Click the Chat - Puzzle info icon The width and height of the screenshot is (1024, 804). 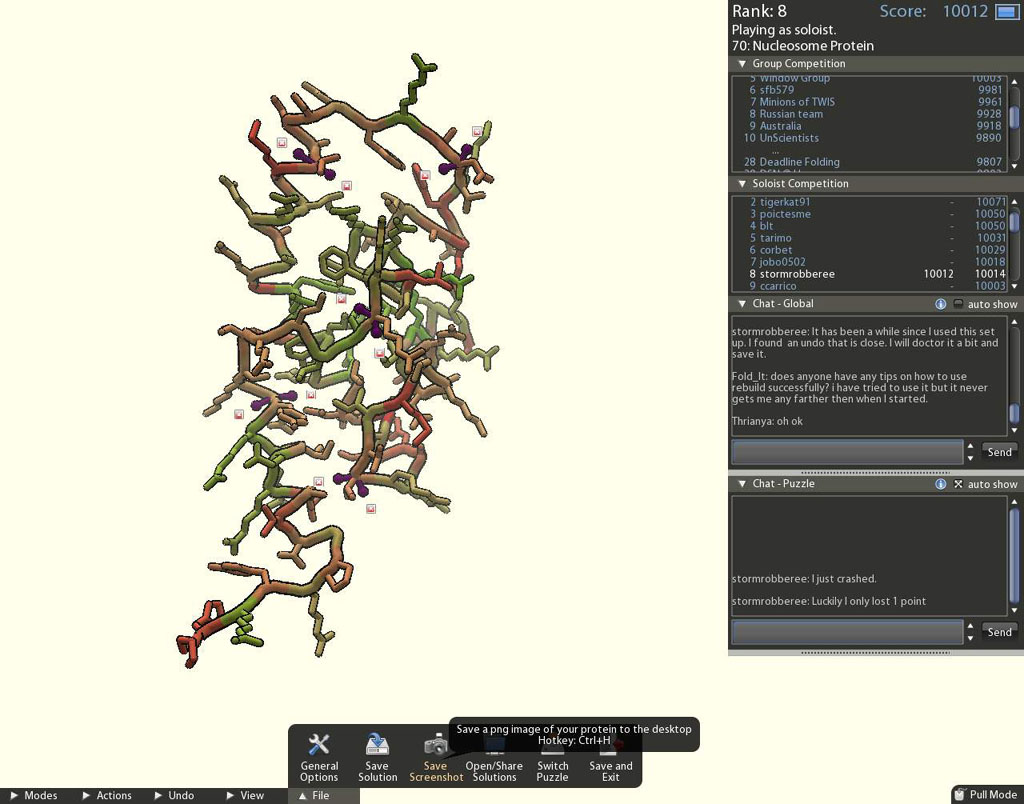point(940,484)
